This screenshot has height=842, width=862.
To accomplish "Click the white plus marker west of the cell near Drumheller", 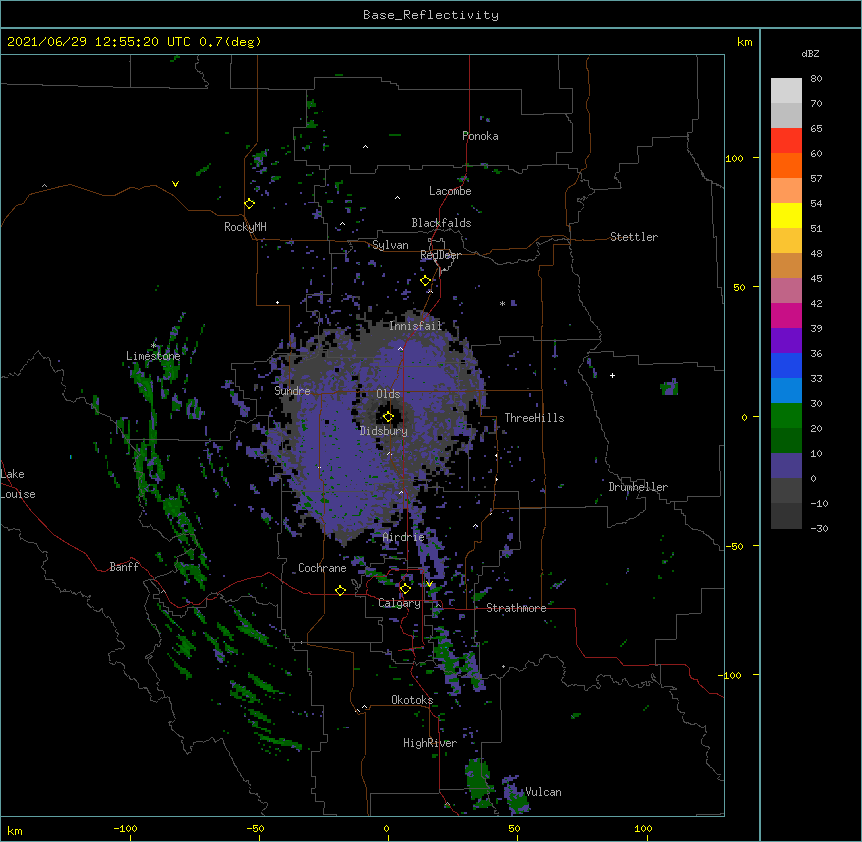I will pos(612,375).
